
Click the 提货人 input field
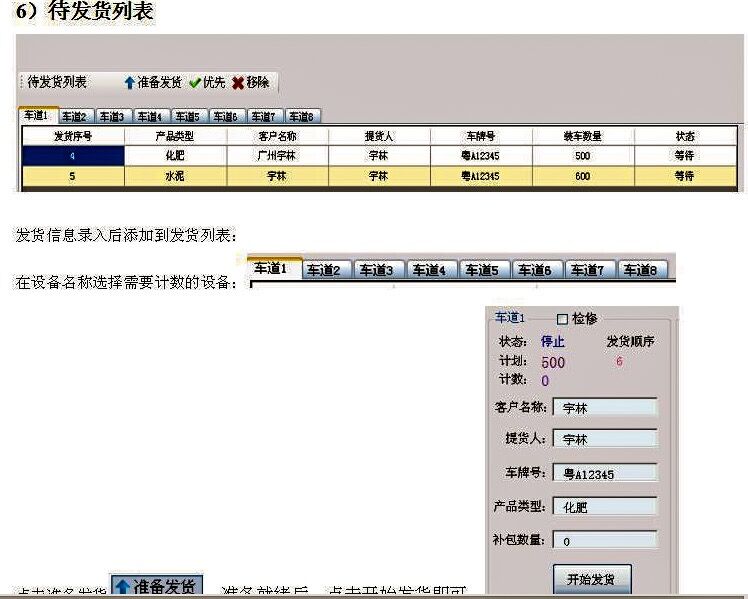click(x=604, y=439)
